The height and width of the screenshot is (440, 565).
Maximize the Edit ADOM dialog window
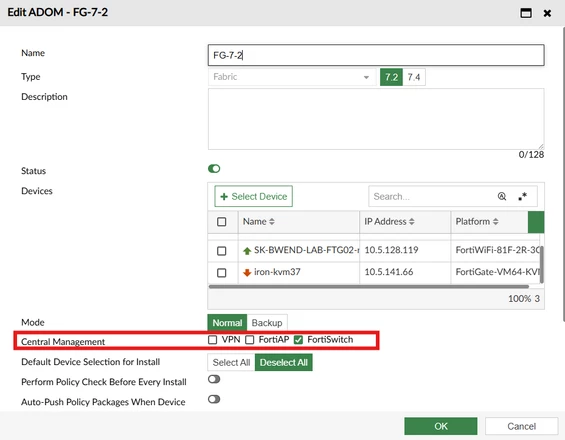pyautogui.click(x=526, y=13)
